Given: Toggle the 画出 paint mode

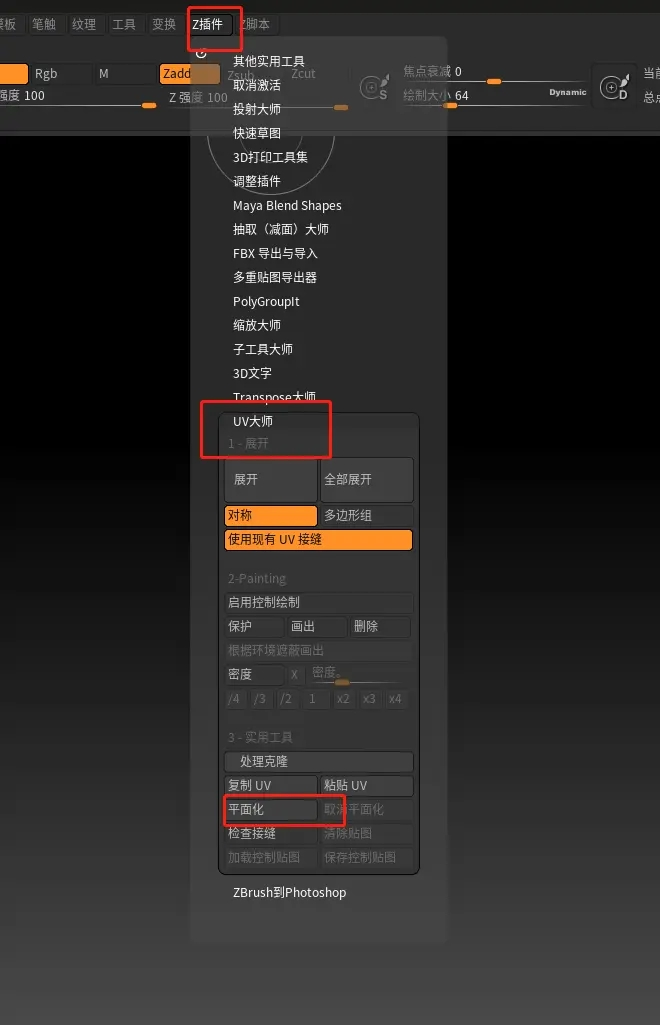Looking at the screenshot, I should (x=317, y=626).
